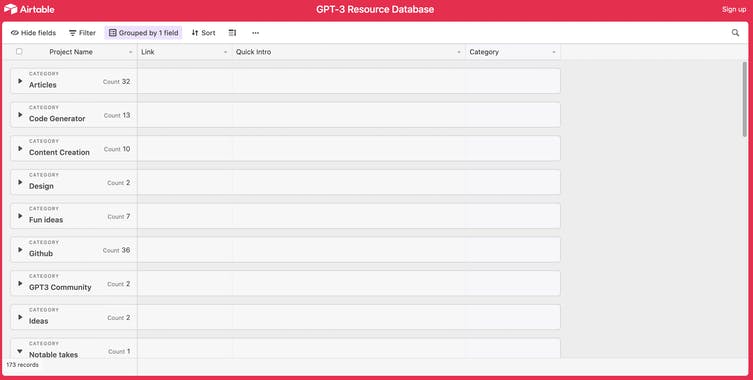Image resolution: width=753 pixels, height=380 pixels.
Task: Open Link column dropdown arrow
Action: 225,52
